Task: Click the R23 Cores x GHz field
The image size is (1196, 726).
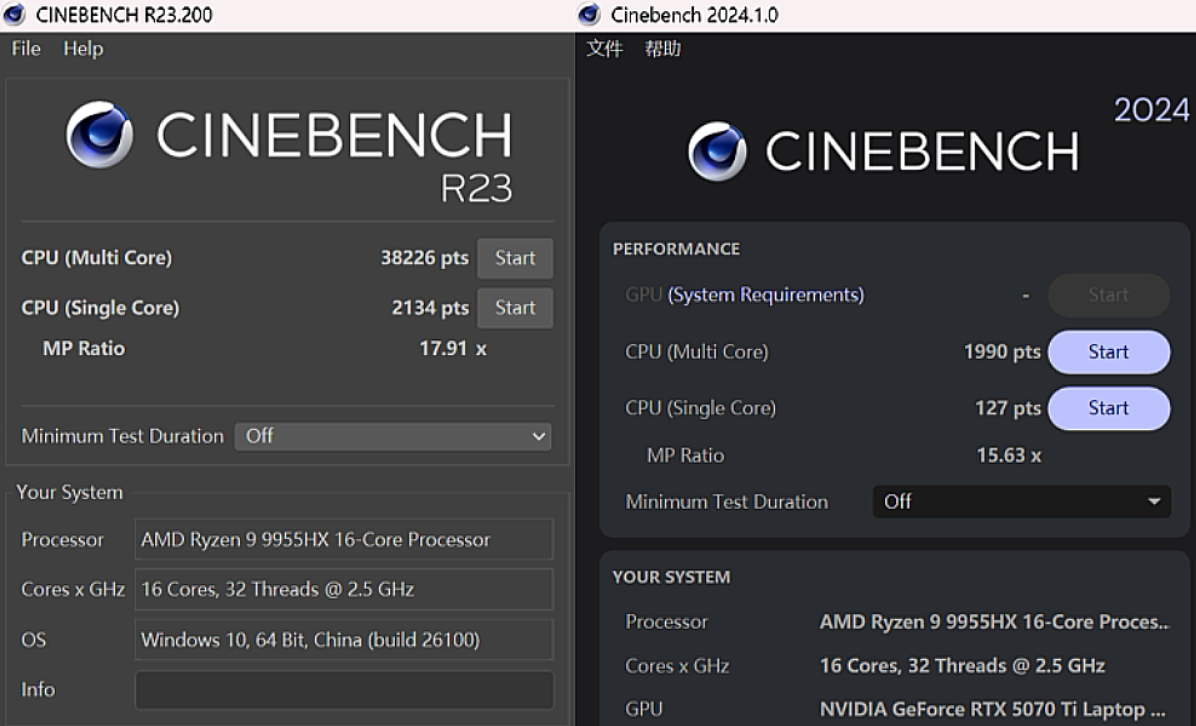Action: click(x=344, y=589)
